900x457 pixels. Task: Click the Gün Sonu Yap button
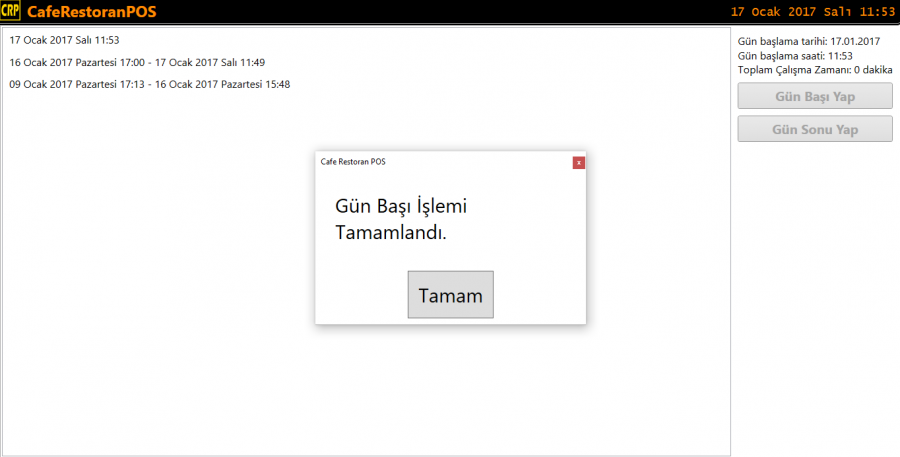point(815,129)
